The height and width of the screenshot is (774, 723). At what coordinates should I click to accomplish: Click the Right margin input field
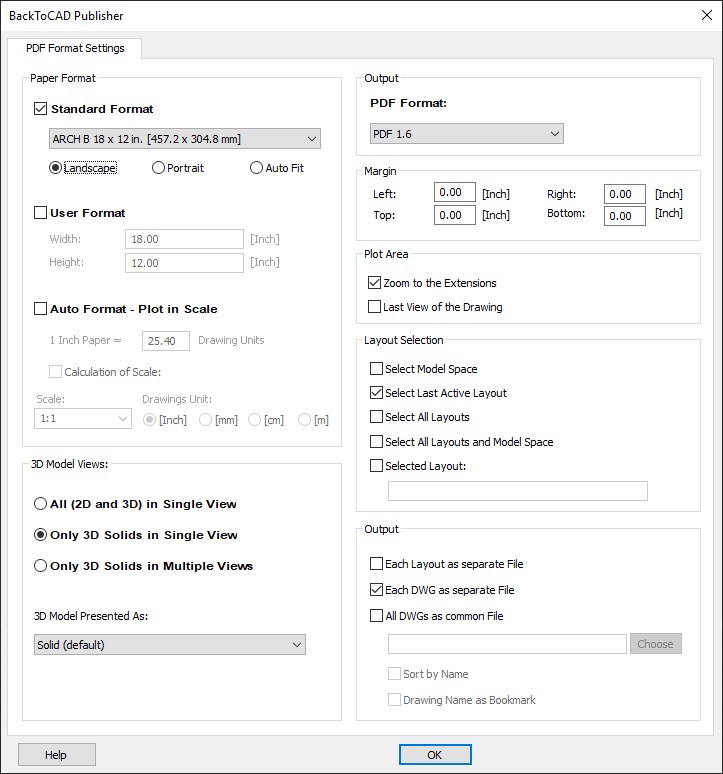[625, 194]
